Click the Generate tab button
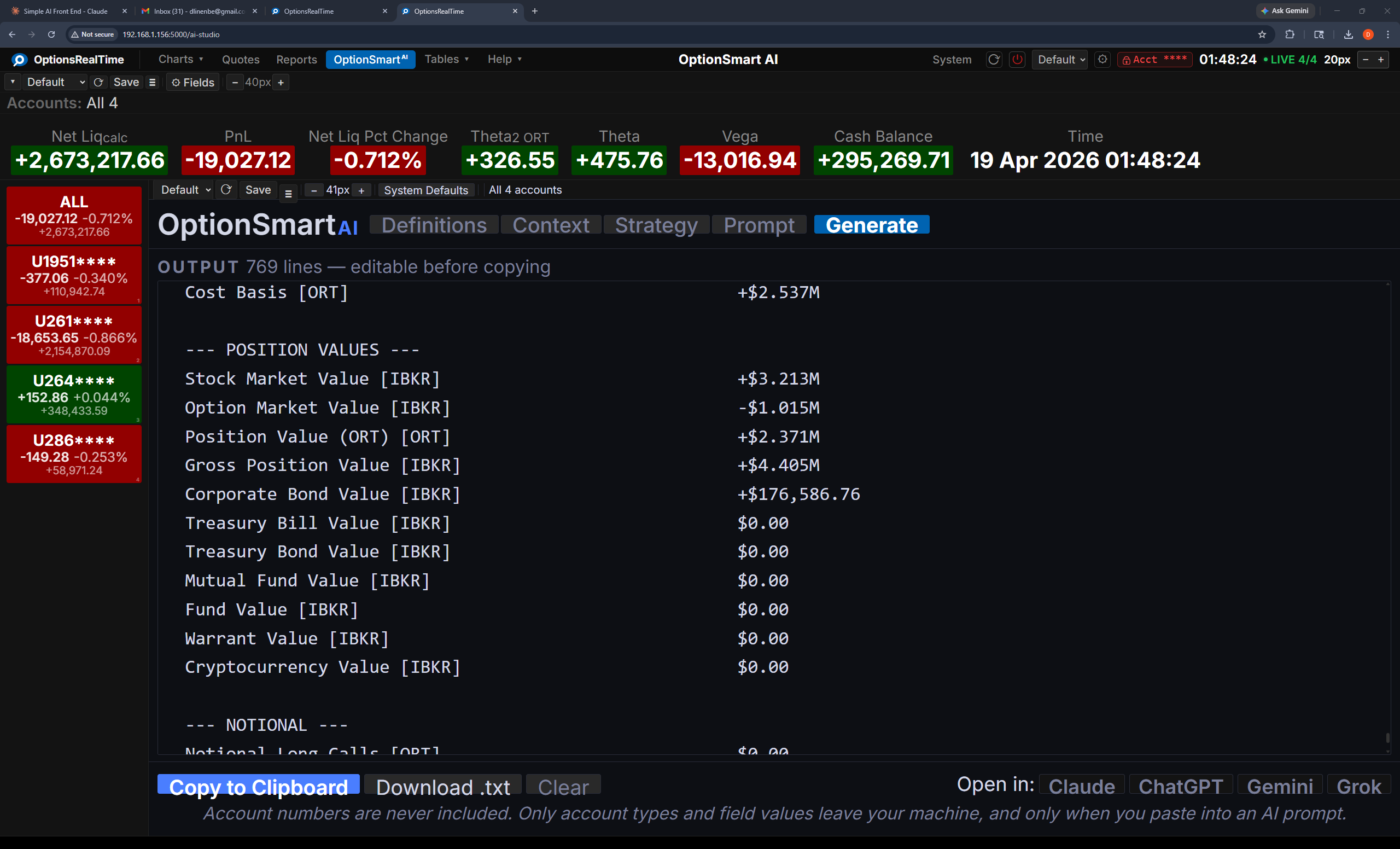Screen dimensions: 1400x849 872,225
